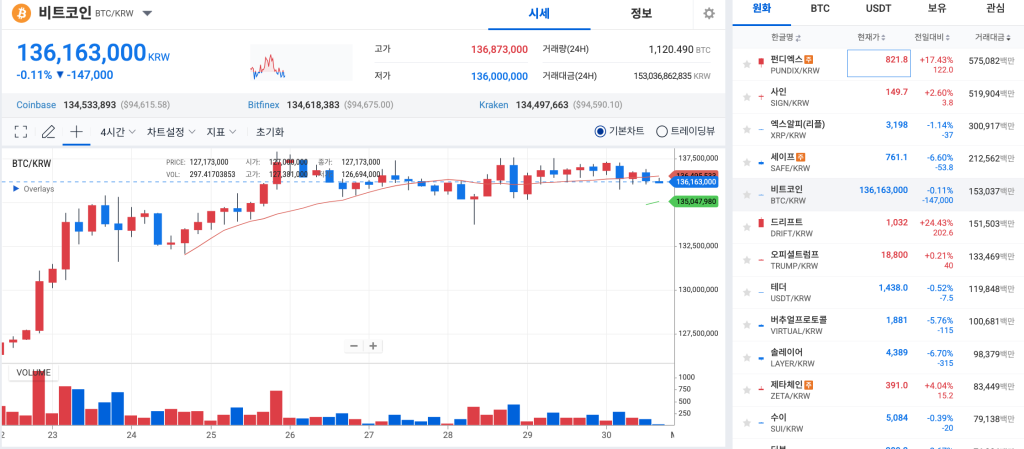The image size is (1024, 449).
Task: Select the 기본차트 radio option
Action: (x=600, y=131)
